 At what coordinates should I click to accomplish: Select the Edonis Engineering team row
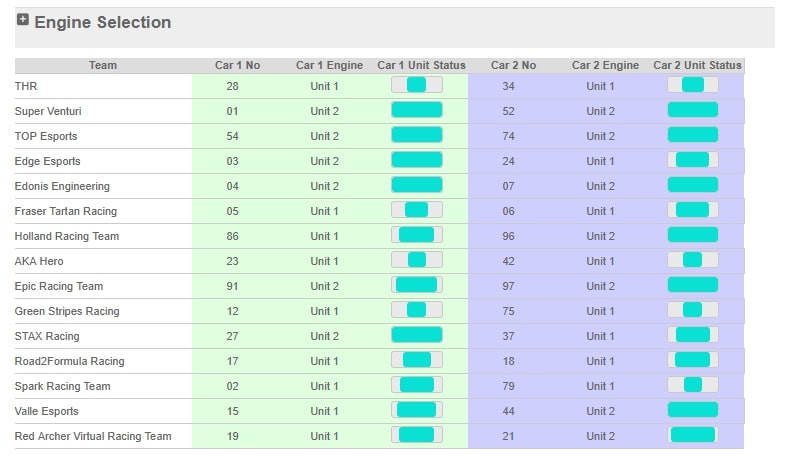coord(62,186)
